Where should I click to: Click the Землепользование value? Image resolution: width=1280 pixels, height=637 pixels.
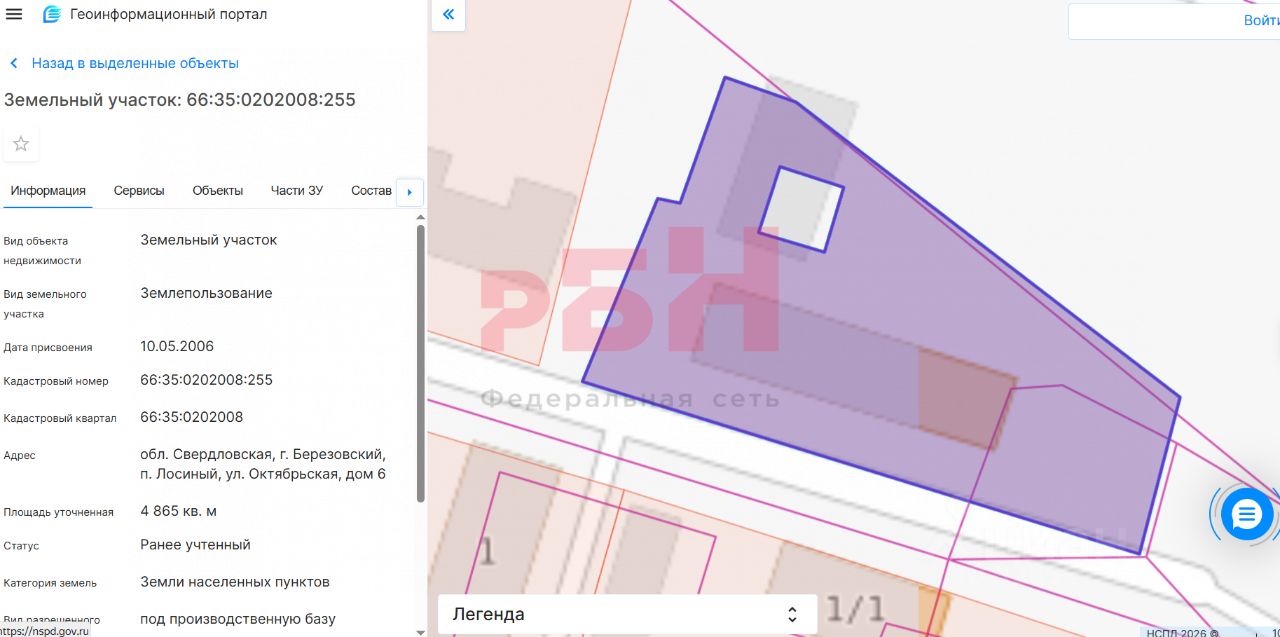coord(206,293)
